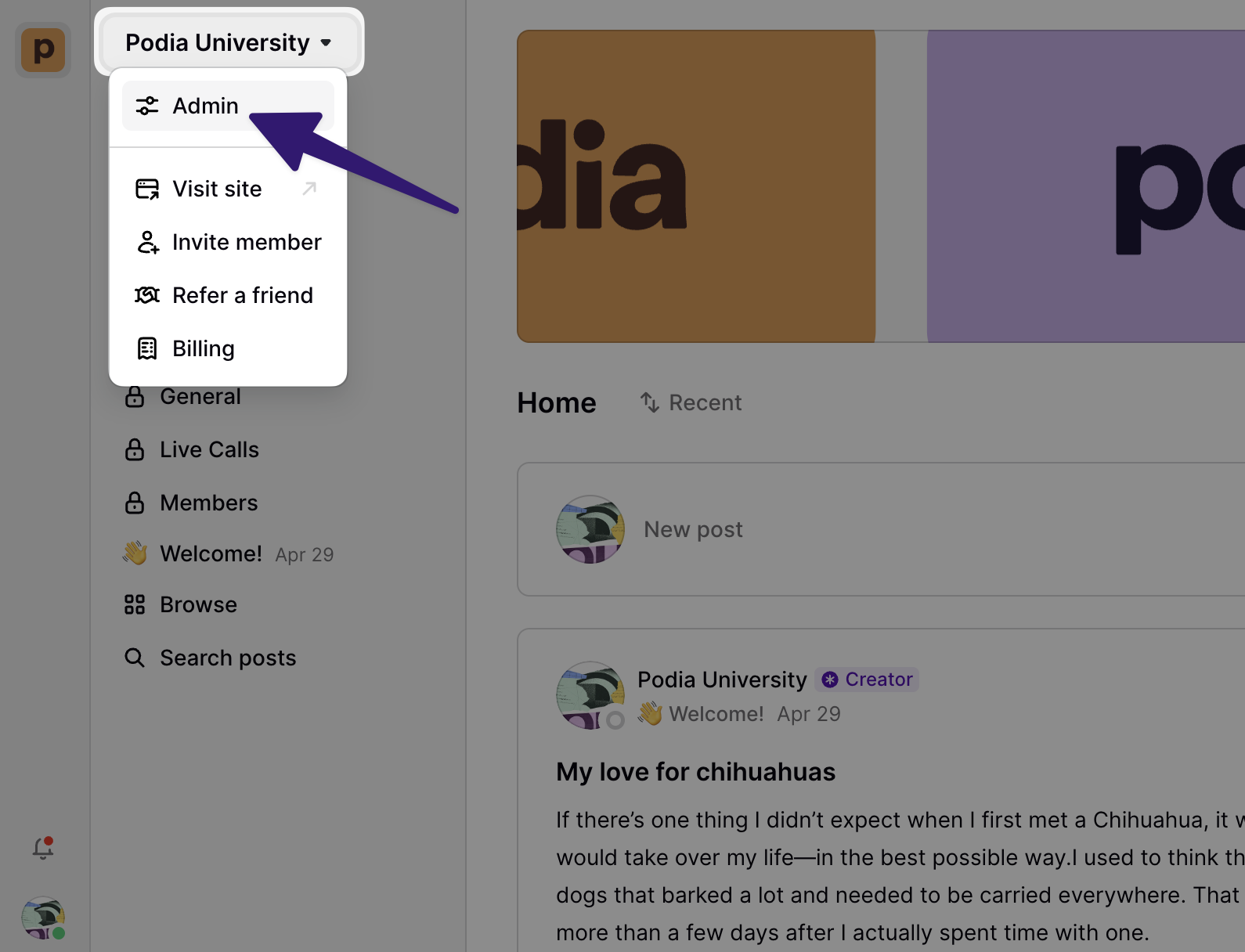Open Podia University author profile link

tap(722, 680)
